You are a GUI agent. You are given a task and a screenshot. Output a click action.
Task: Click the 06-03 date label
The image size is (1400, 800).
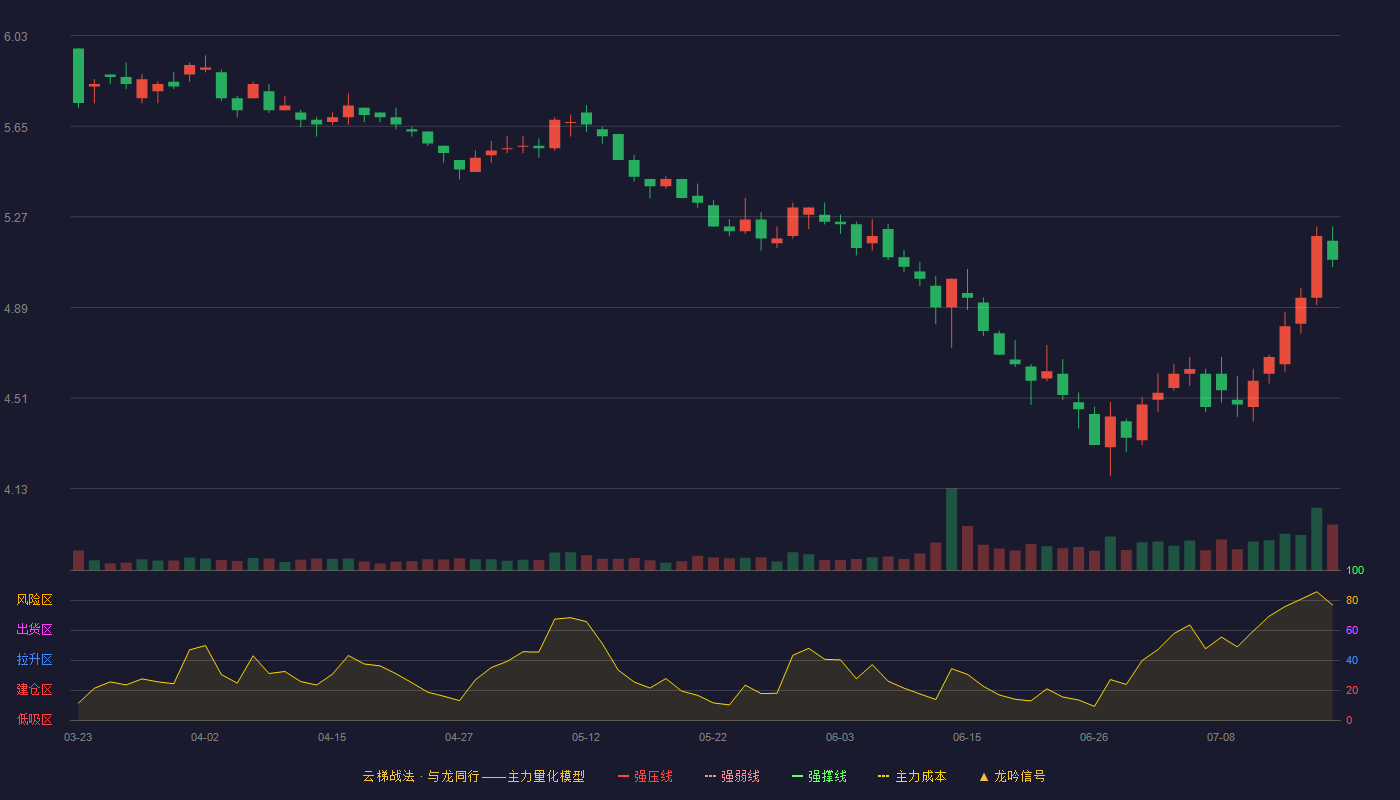840,737
